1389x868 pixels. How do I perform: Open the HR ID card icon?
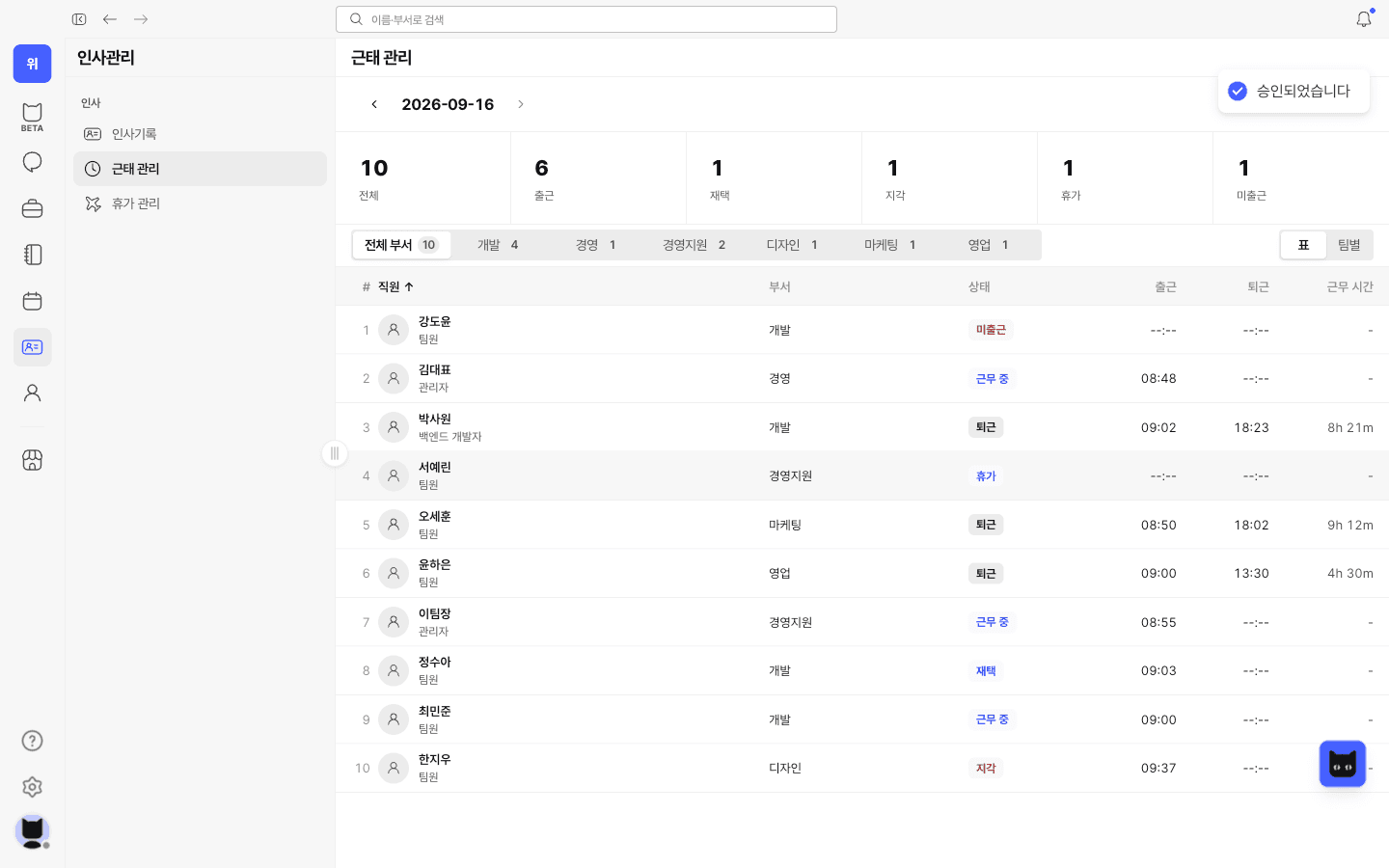32,347
